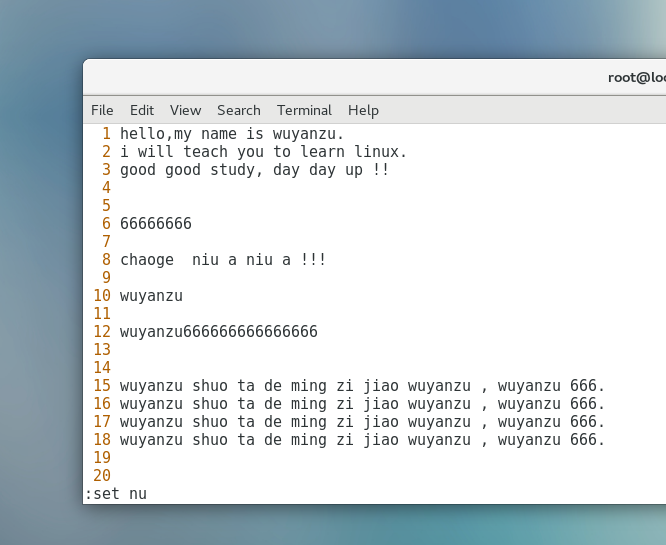This screenshot has width=666, height=545.
Task: Open the File menu
Action: pyautogui.click(x=102, y=110)
